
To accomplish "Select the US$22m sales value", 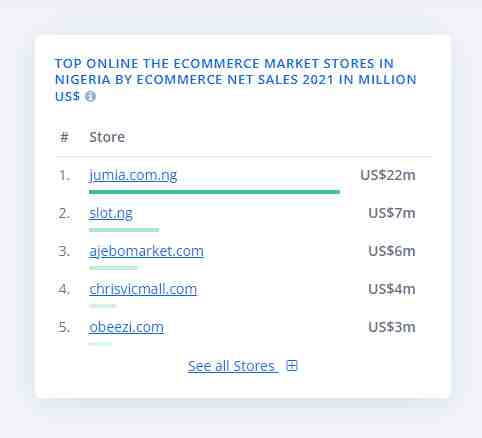I will pos(388,175).
